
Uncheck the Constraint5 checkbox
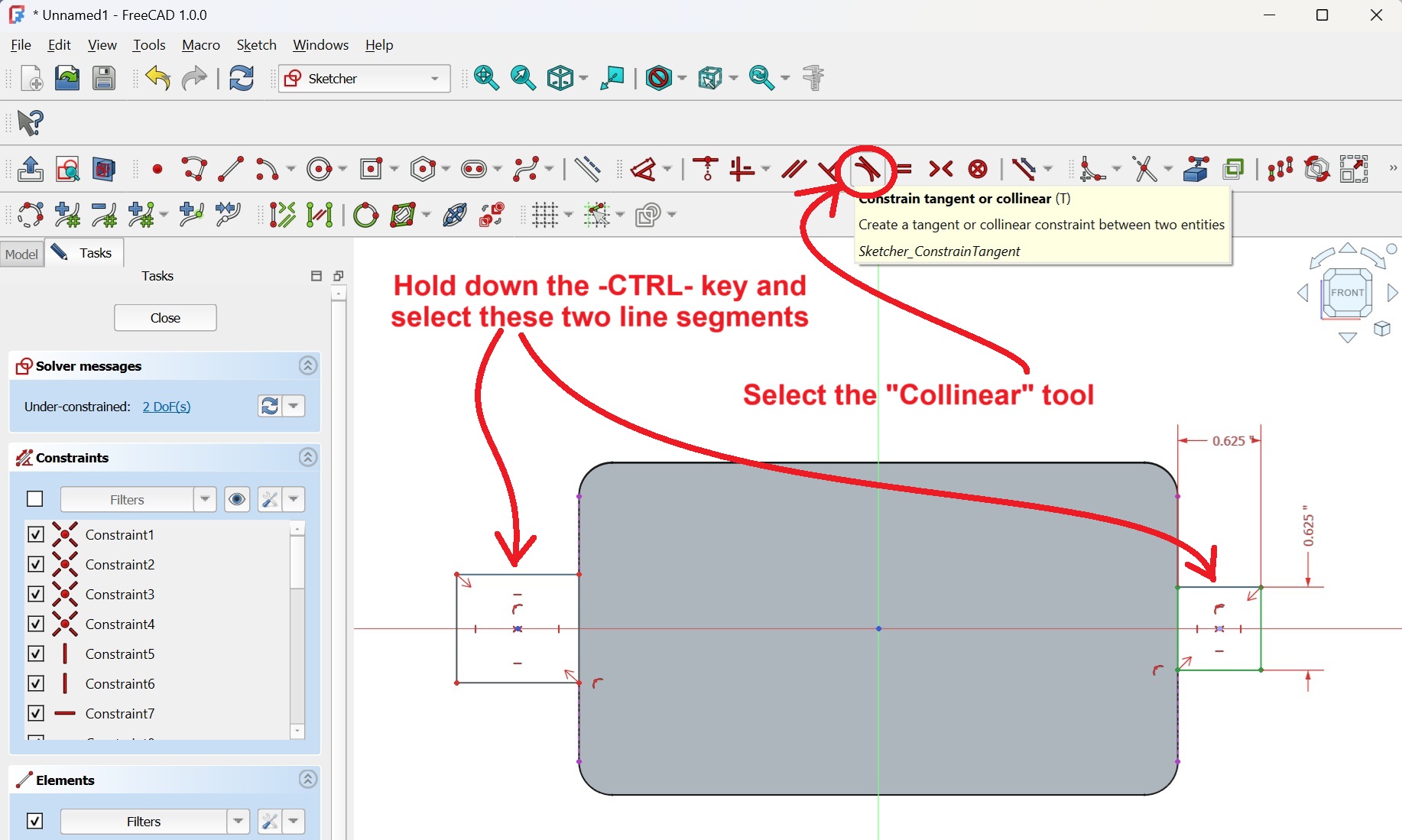click(x=36, y=654)
